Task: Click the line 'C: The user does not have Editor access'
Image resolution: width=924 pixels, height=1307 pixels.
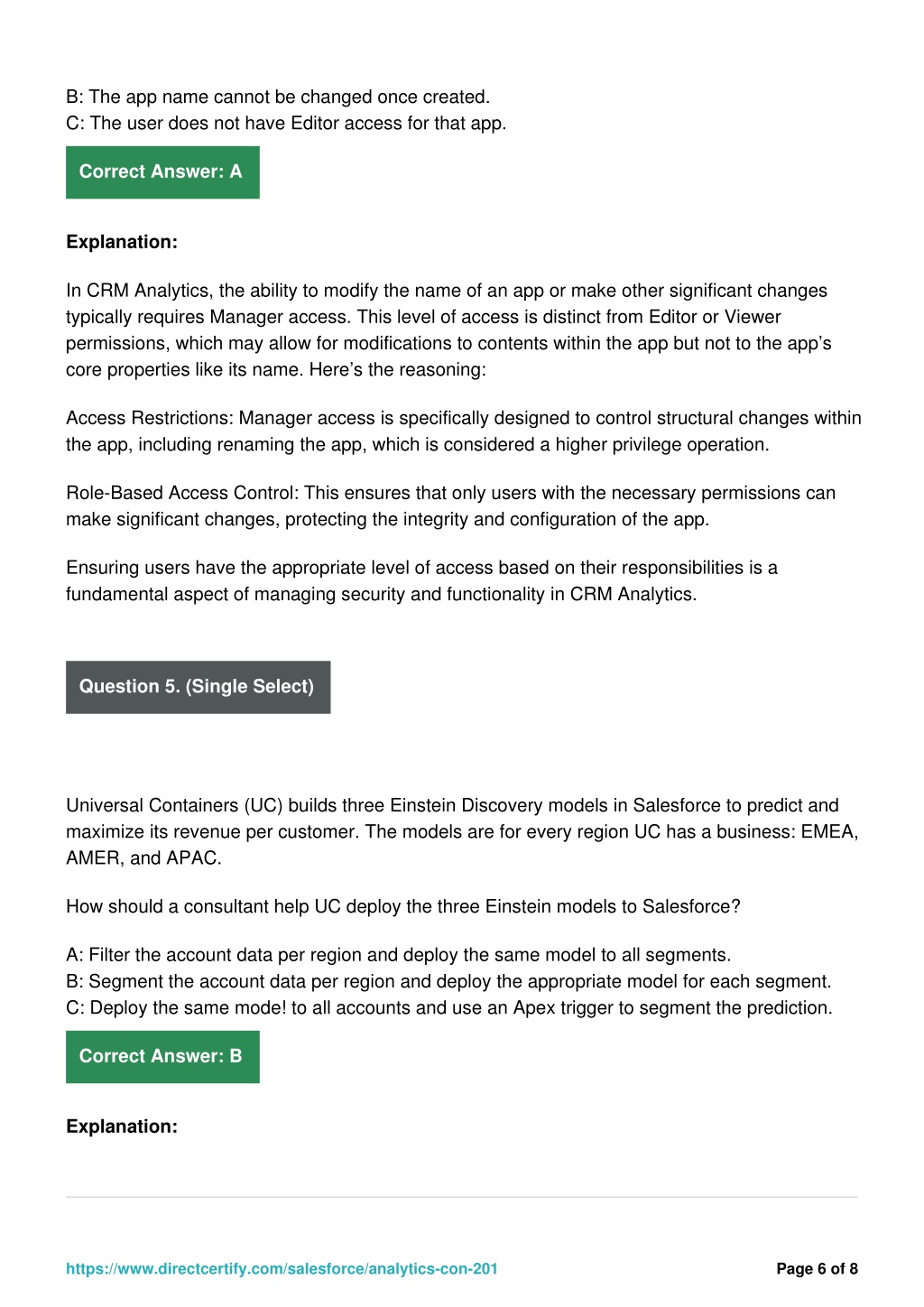Action: [x=286, y=123]
